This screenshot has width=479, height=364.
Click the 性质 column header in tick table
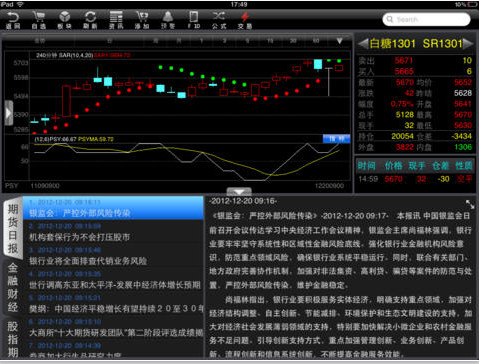point(464,165)
